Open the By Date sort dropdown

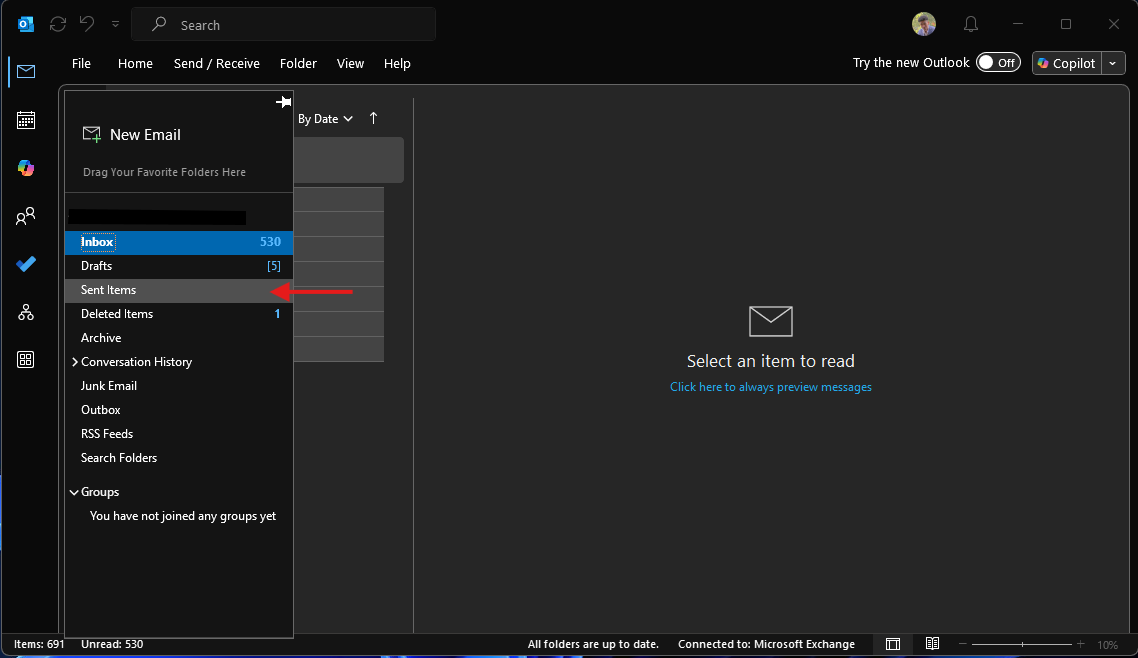pyautogui.click(x=325, y=119)
